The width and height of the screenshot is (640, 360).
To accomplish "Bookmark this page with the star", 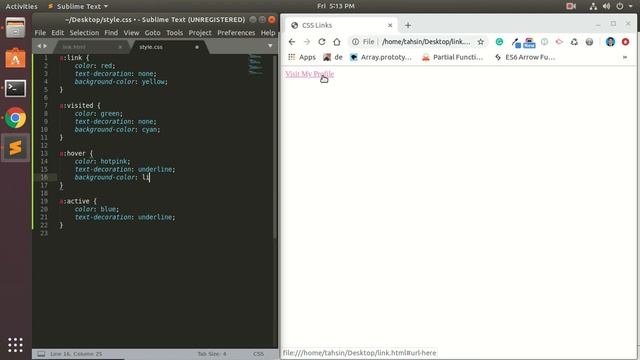I will (x=480, y=42).
